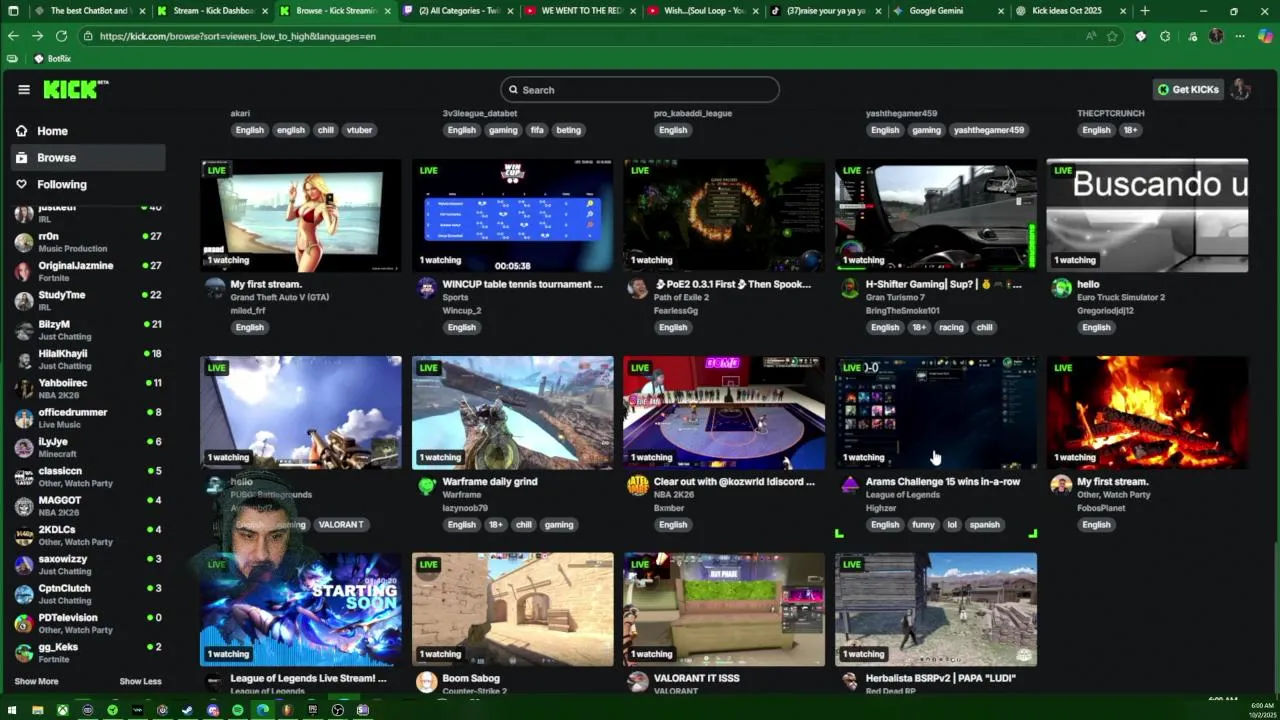
Task: Open PDTelevision channel in sidebar
Action: pyautogui.click(x=88, y=623)
